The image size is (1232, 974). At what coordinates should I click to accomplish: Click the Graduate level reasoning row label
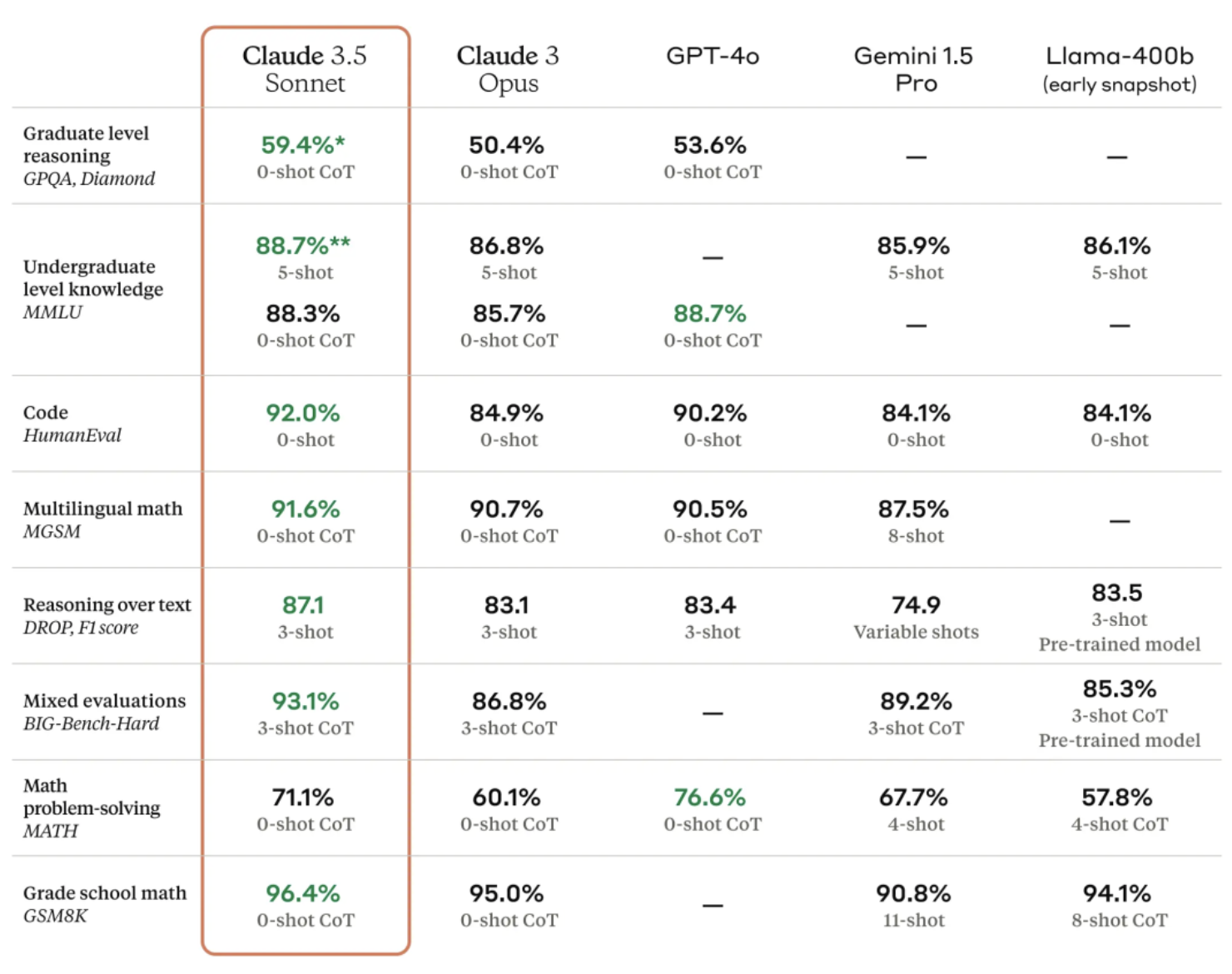[88, 156]
